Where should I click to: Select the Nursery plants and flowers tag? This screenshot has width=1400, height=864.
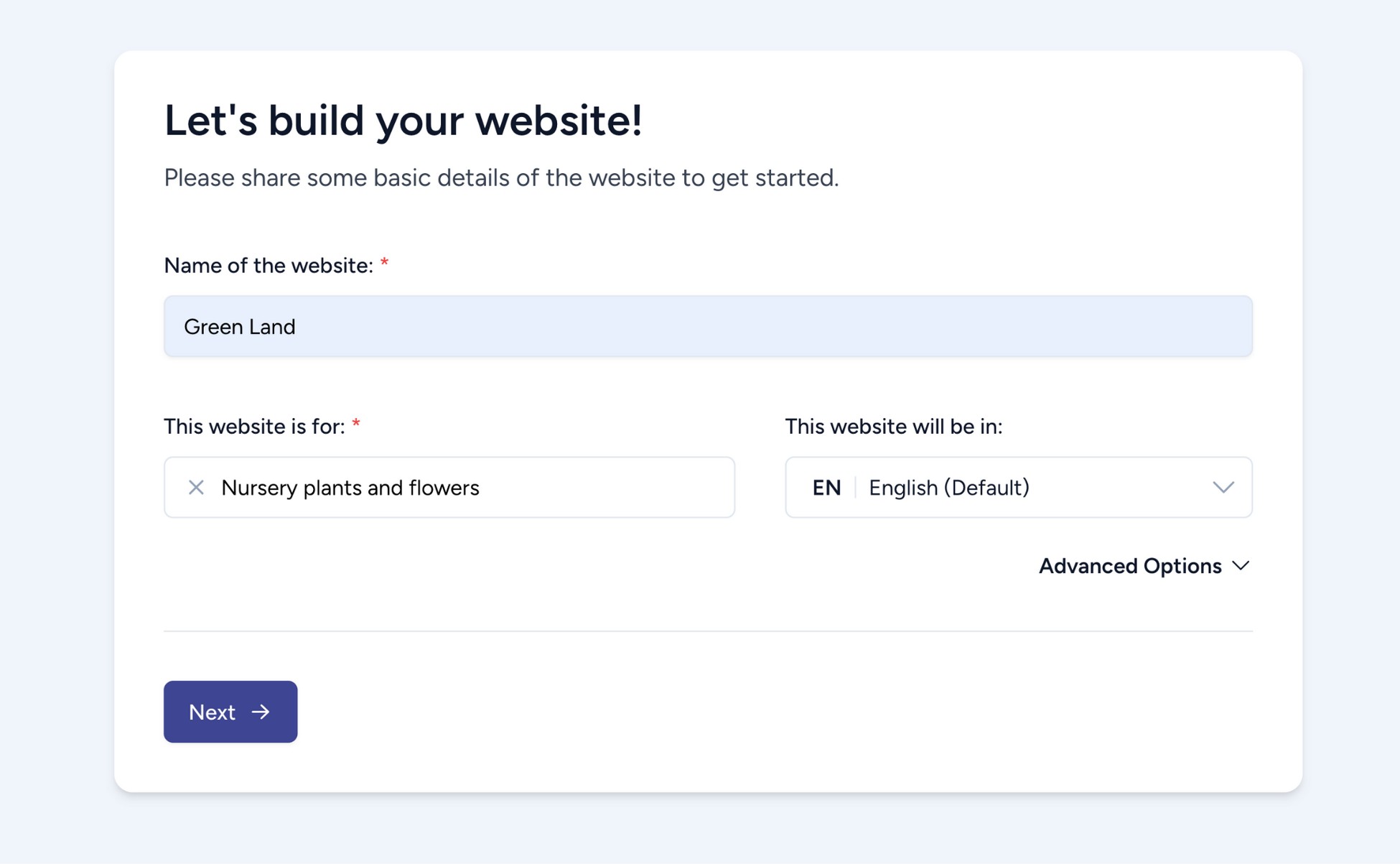[351, 488]
